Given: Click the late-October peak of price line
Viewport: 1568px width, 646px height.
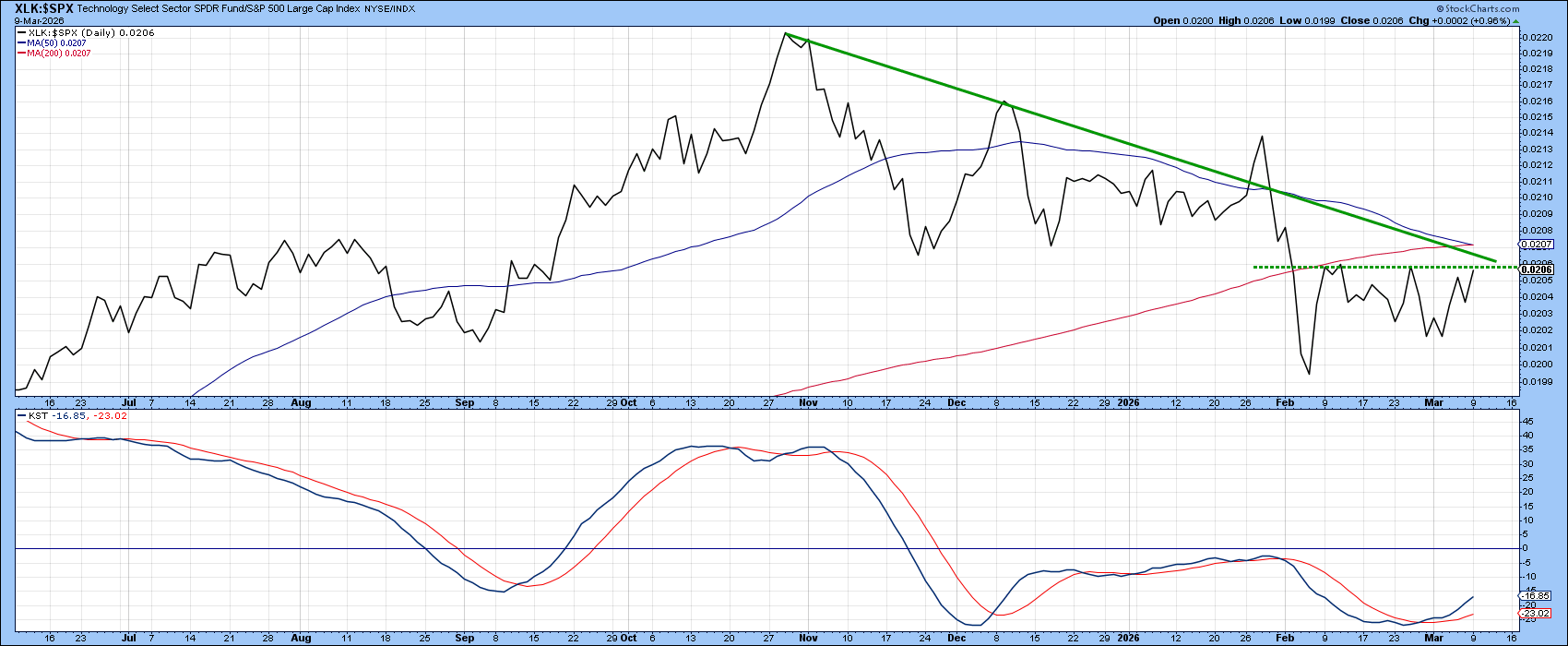Looking at the screenshot, I should (785, 34).
